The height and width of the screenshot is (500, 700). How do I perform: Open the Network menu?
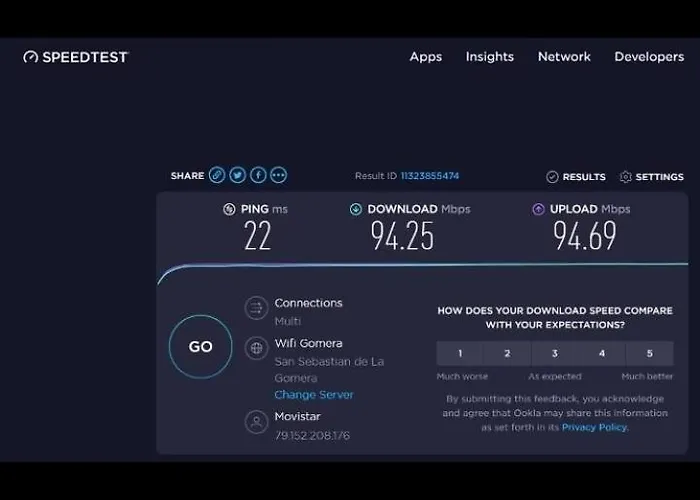[564, 57]
